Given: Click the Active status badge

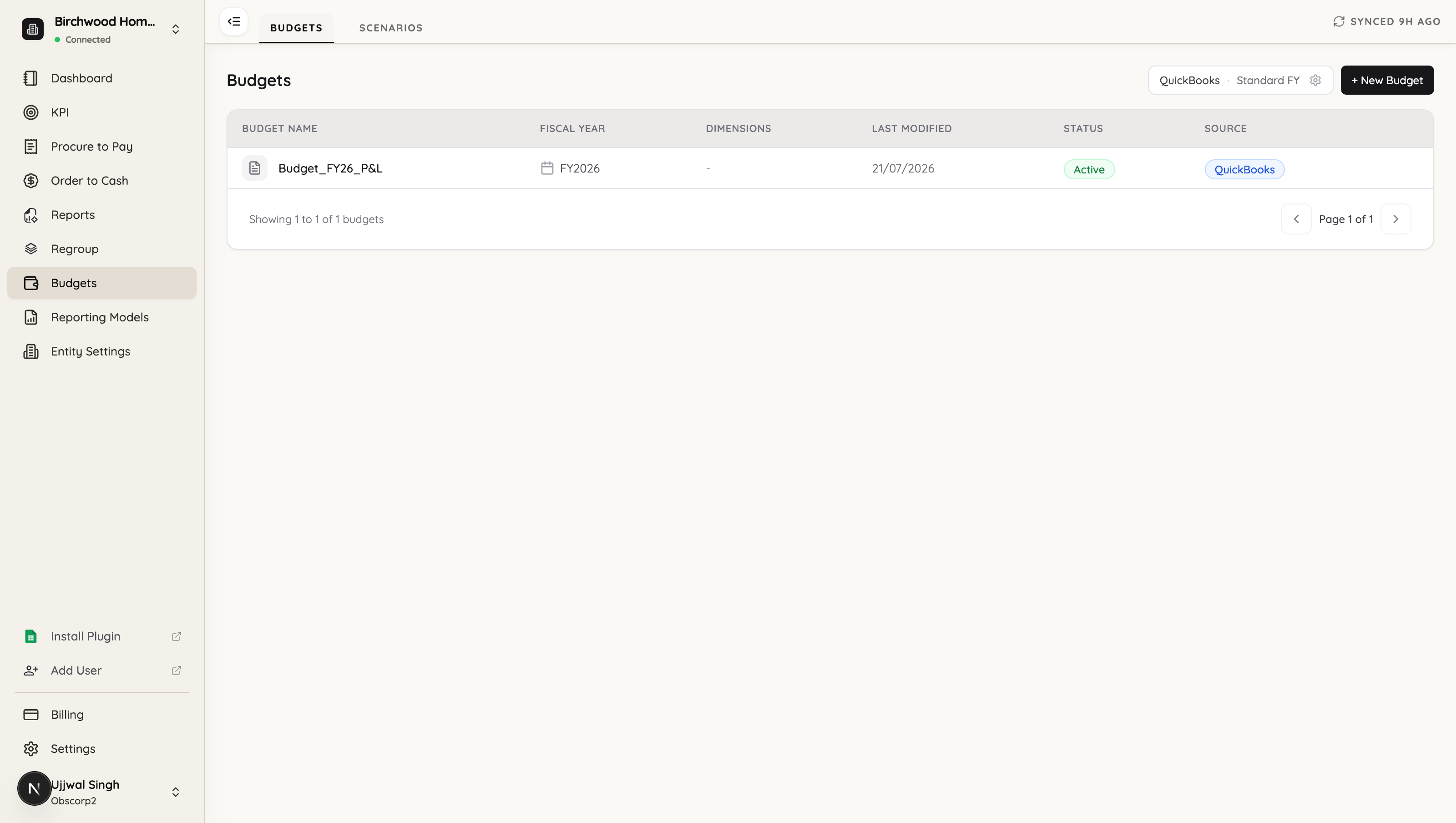Looking at the screenshot, I should point(1089,169).
